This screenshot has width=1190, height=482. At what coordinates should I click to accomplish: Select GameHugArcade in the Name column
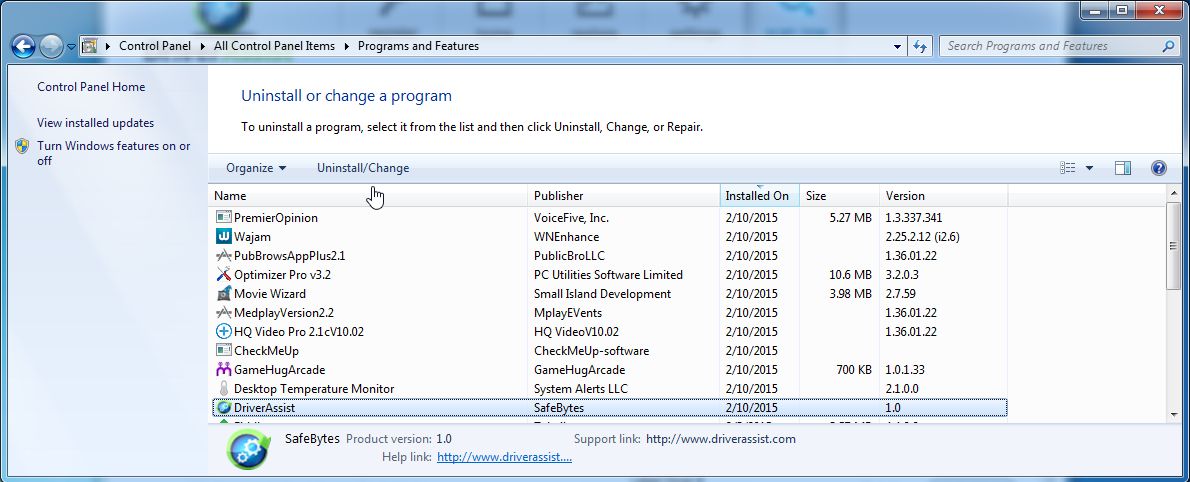[279, 370]
